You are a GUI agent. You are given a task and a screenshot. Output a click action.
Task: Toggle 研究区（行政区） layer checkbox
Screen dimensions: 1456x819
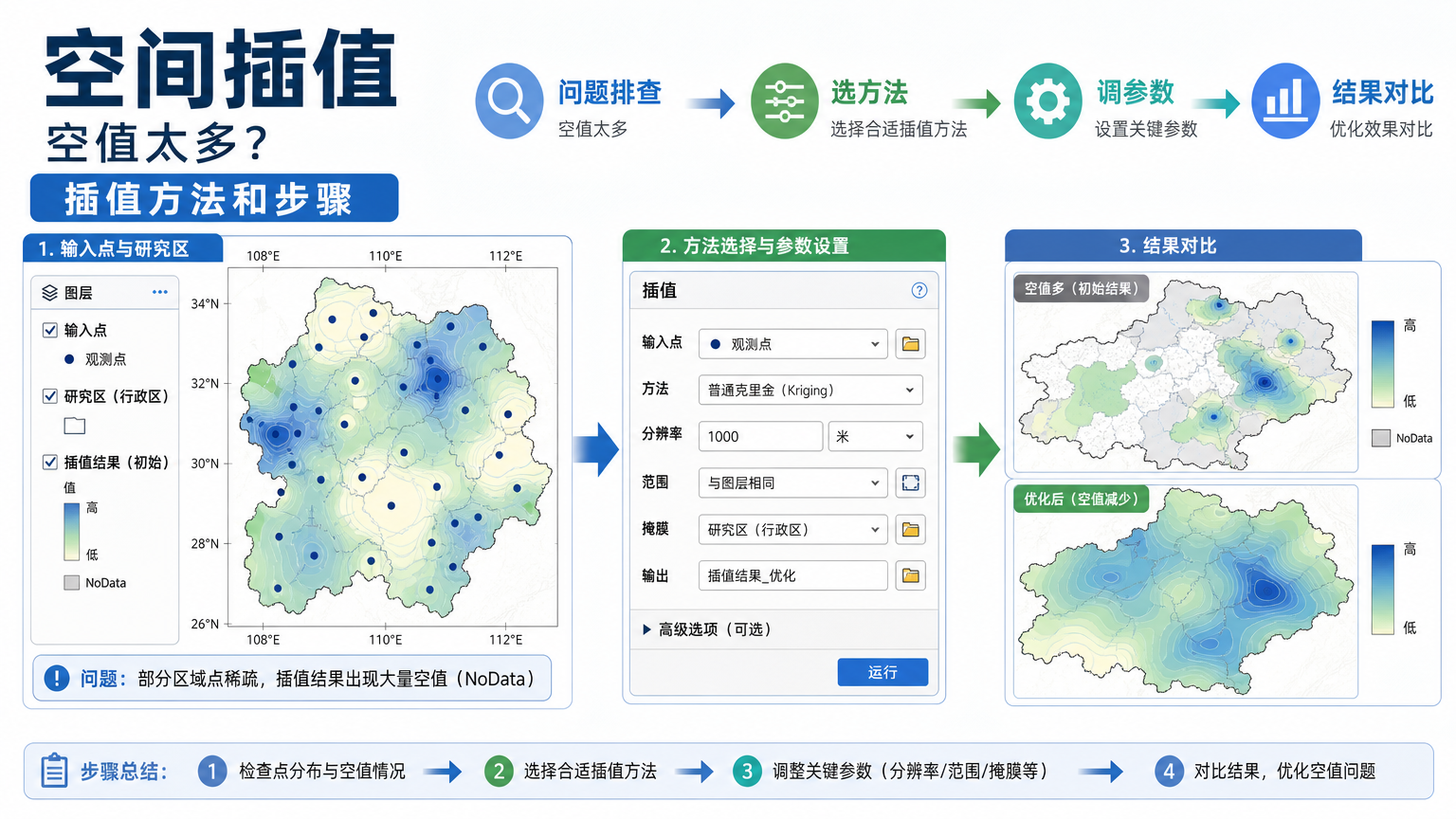50,396
